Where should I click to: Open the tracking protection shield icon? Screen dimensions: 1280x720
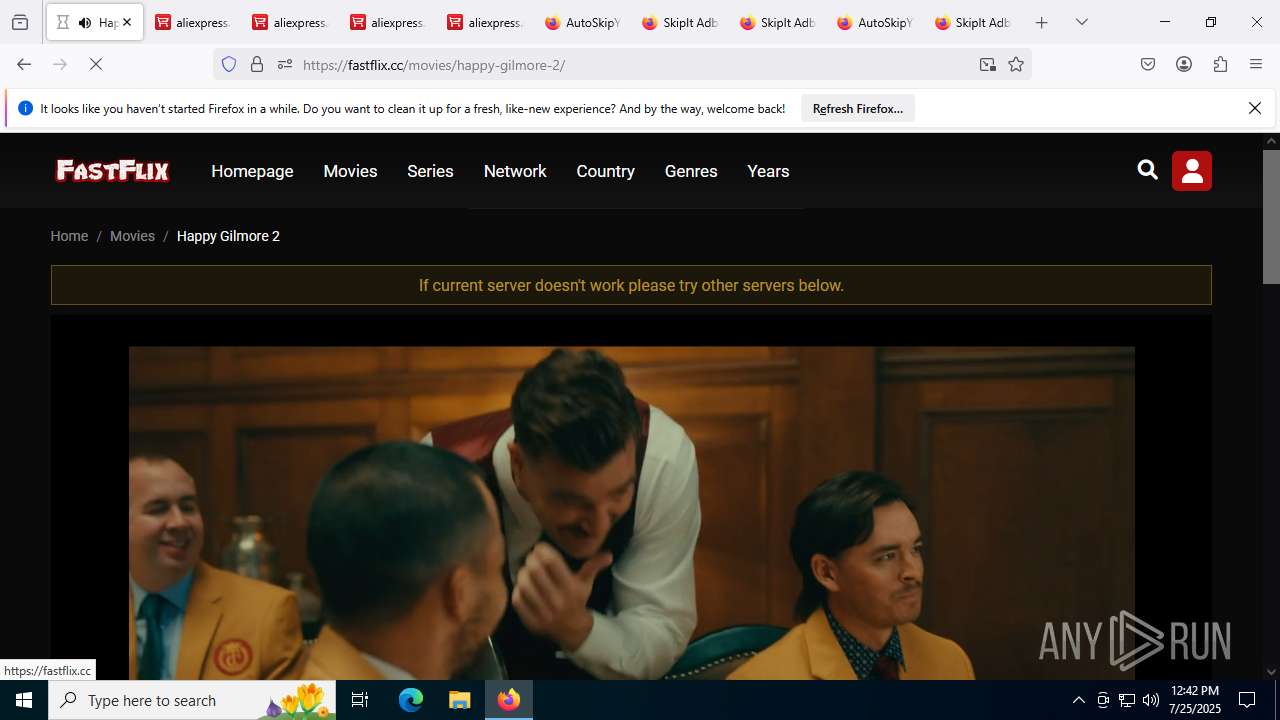(229, 64)
